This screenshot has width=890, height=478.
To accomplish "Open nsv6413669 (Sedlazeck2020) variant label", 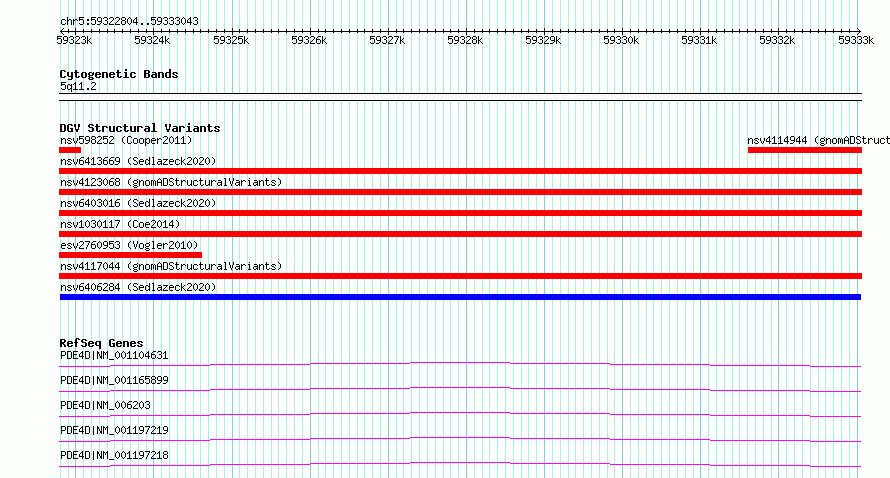I will (138, 161).
